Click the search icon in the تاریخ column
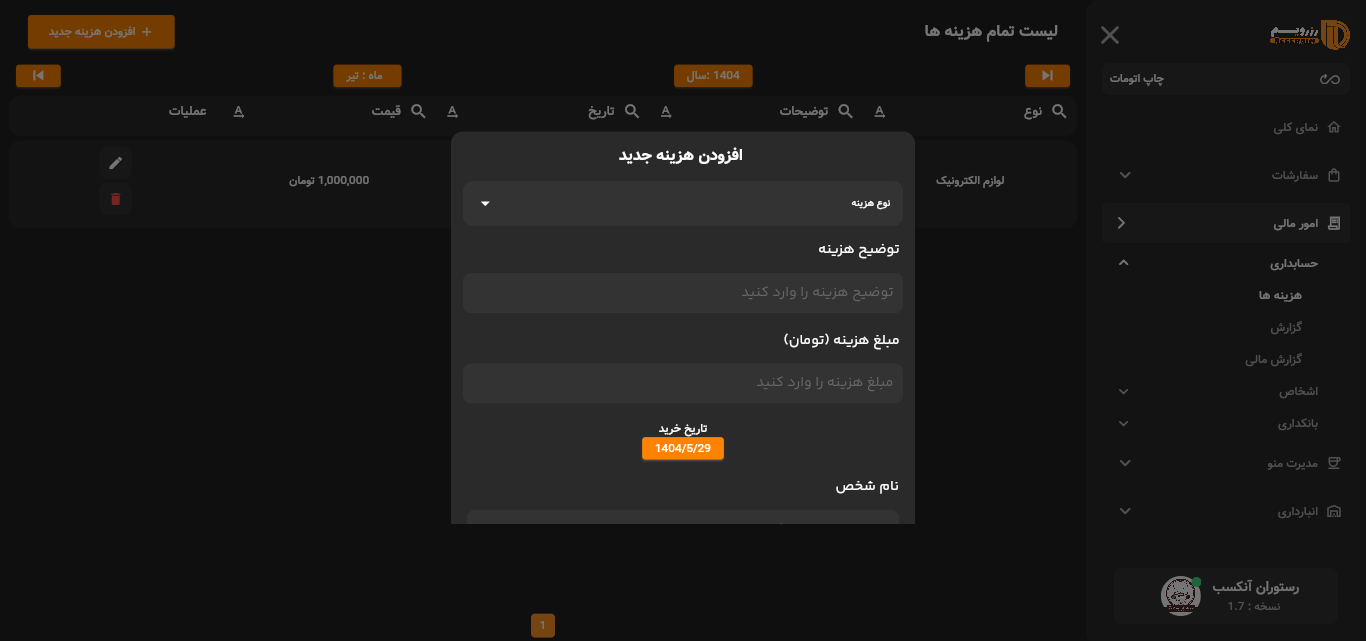 pos(631,111)
